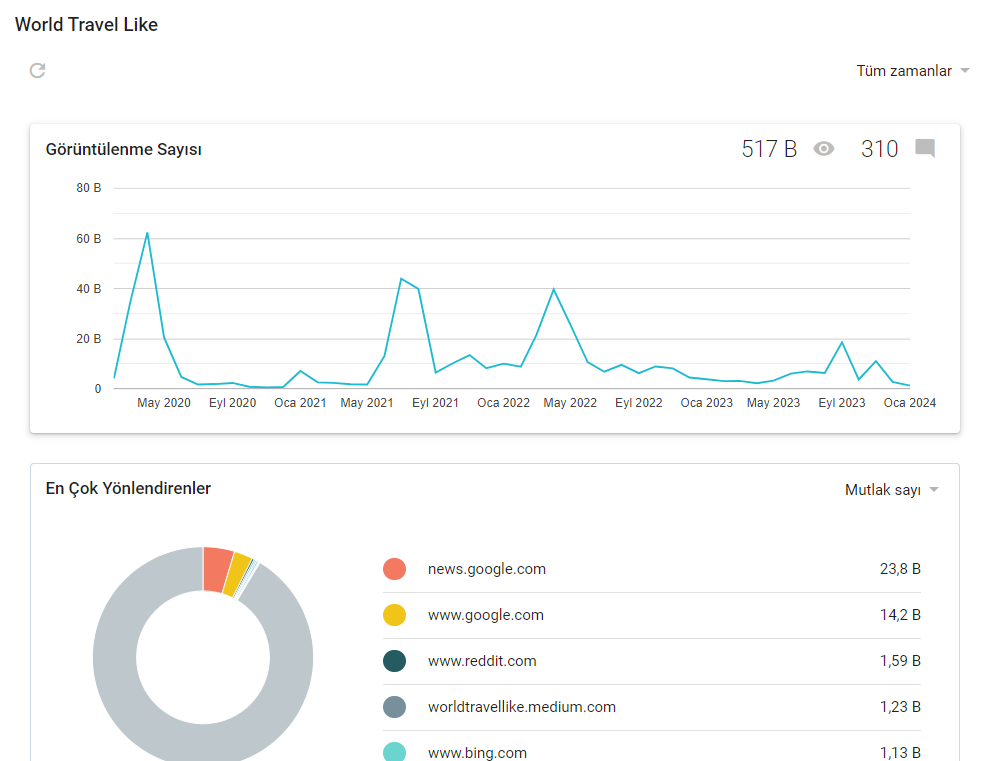
Task: Click the dark teal www.reddit.com legend dot
Action: [x=394, y=661]
